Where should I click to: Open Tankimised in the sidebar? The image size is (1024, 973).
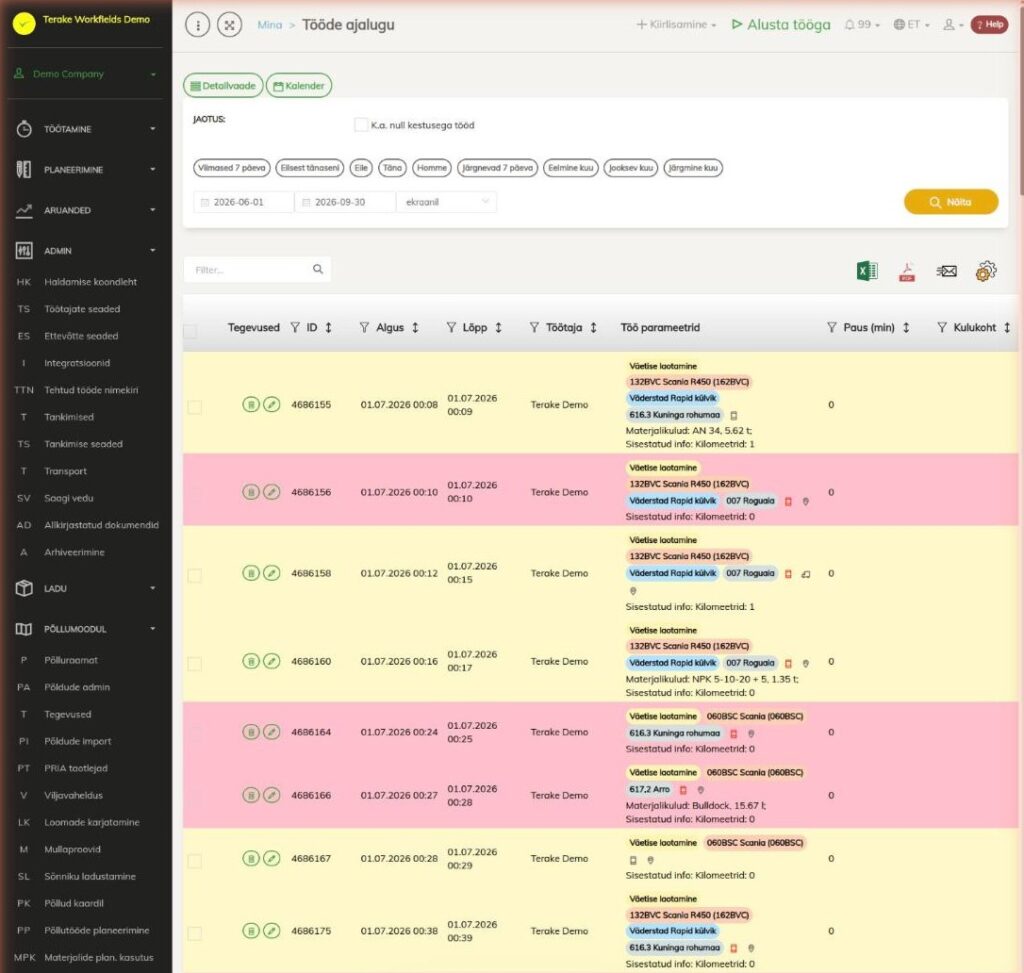coord(69,417)
